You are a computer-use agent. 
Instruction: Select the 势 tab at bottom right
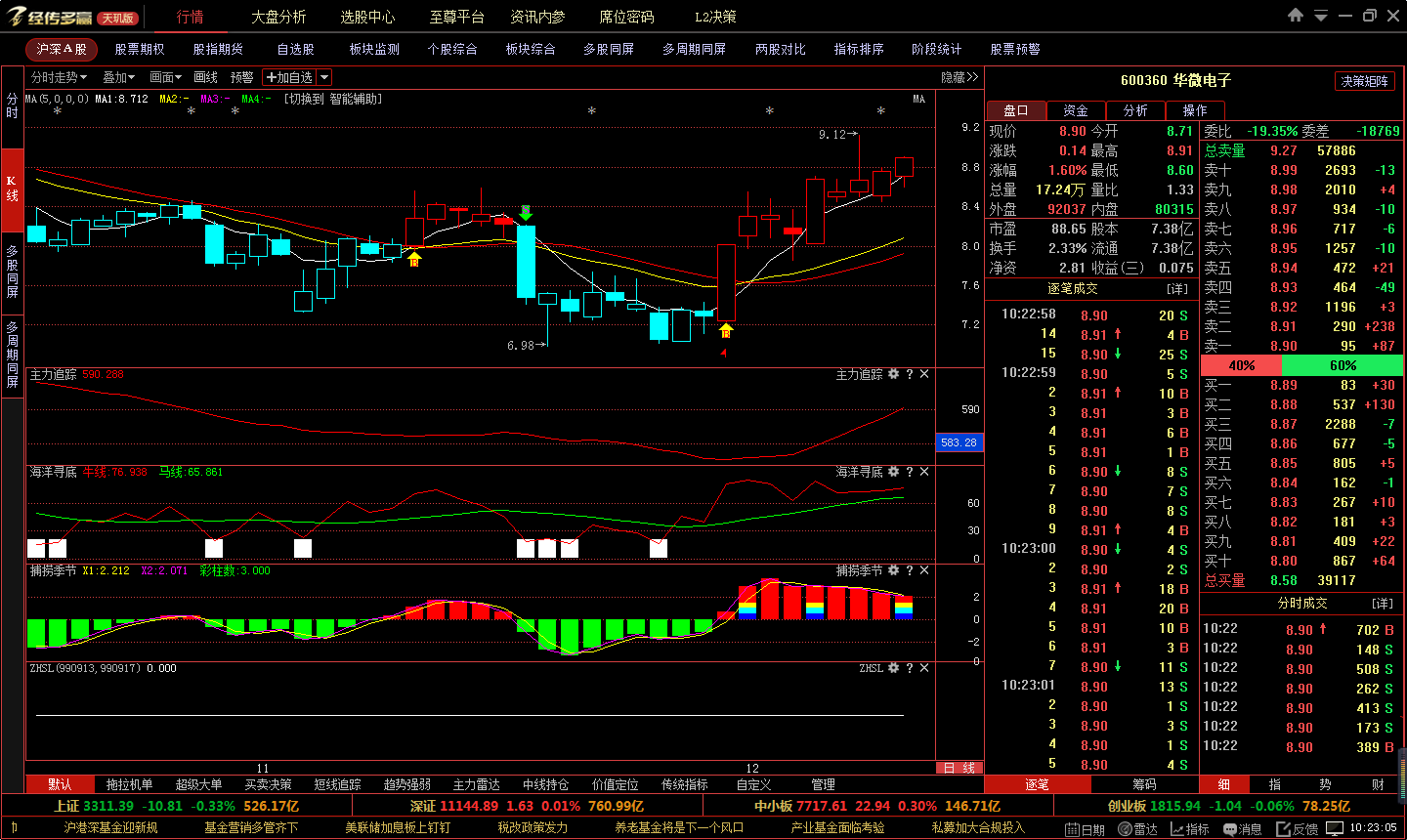click(1325, 784)
